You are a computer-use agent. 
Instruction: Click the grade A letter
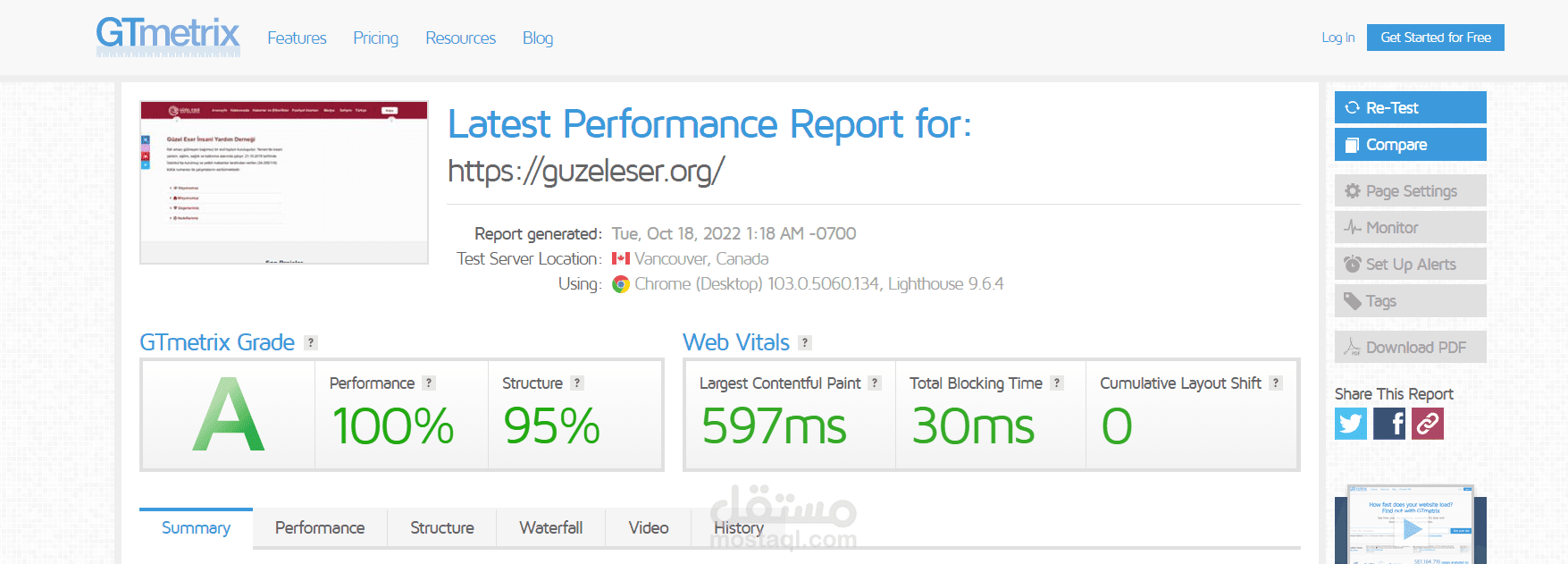tap(229, 415)
